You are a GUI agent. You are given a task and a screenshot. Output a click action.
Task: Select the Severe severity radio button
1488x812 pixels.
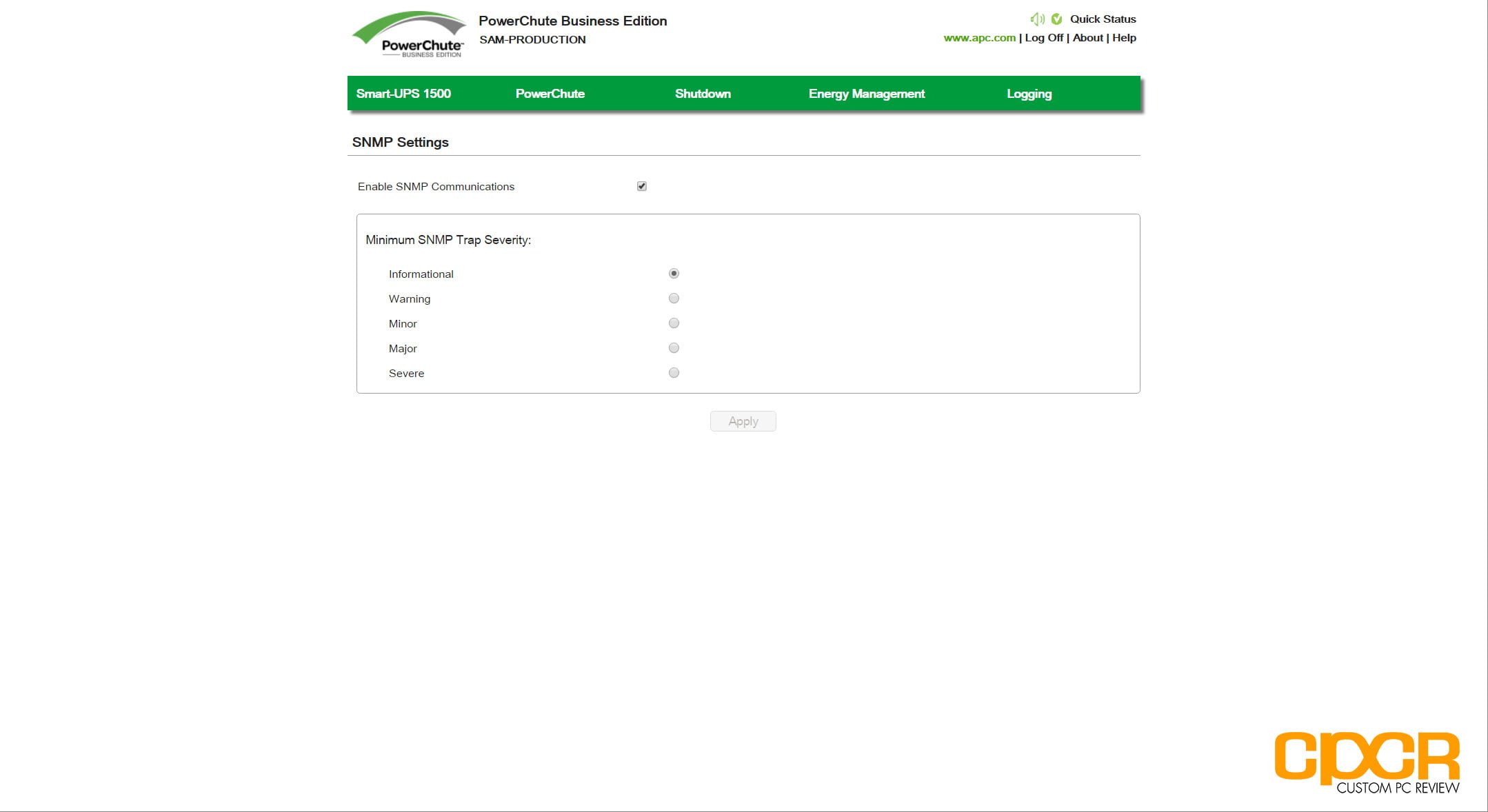pyautogui.click(x=674, y=373)
